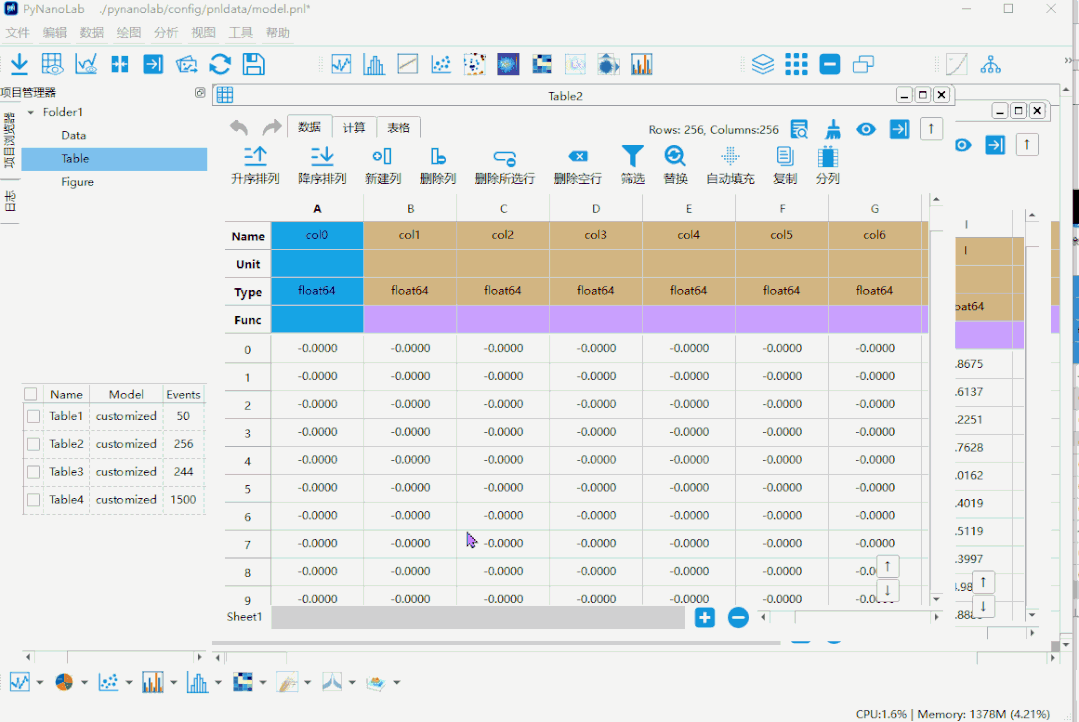This screenshot has width=1079, height=722.
Task: Click delete selected rows 删除所选行
Action: 504,165
